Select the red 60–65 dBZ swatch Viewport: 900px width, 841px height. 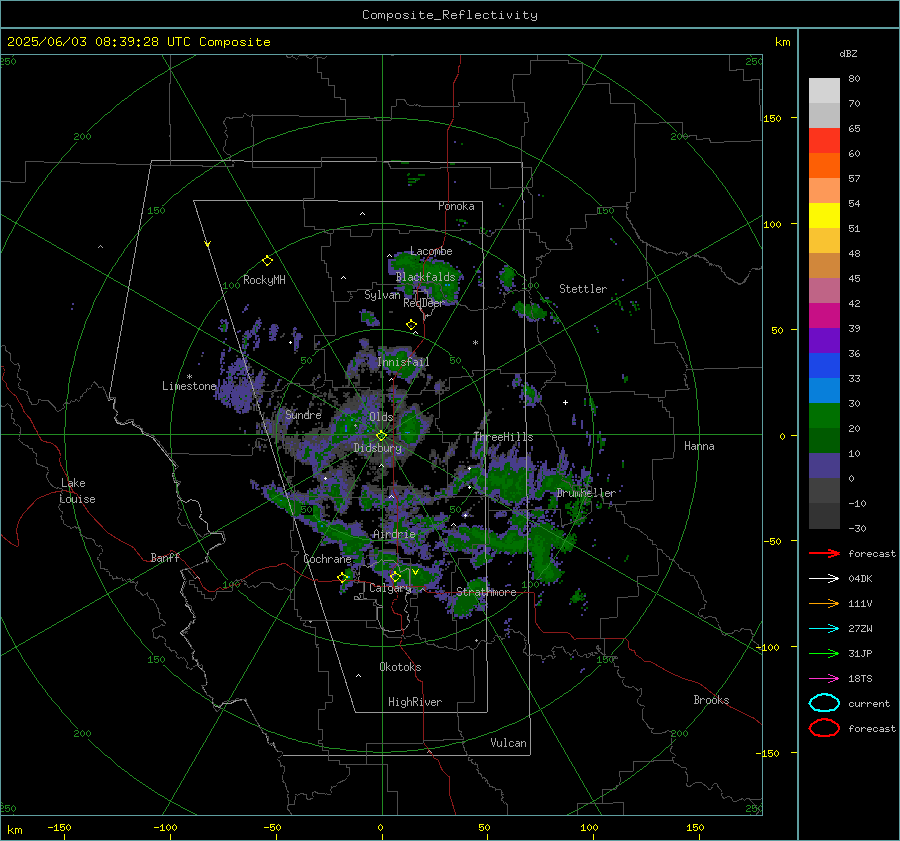[824, 141]
